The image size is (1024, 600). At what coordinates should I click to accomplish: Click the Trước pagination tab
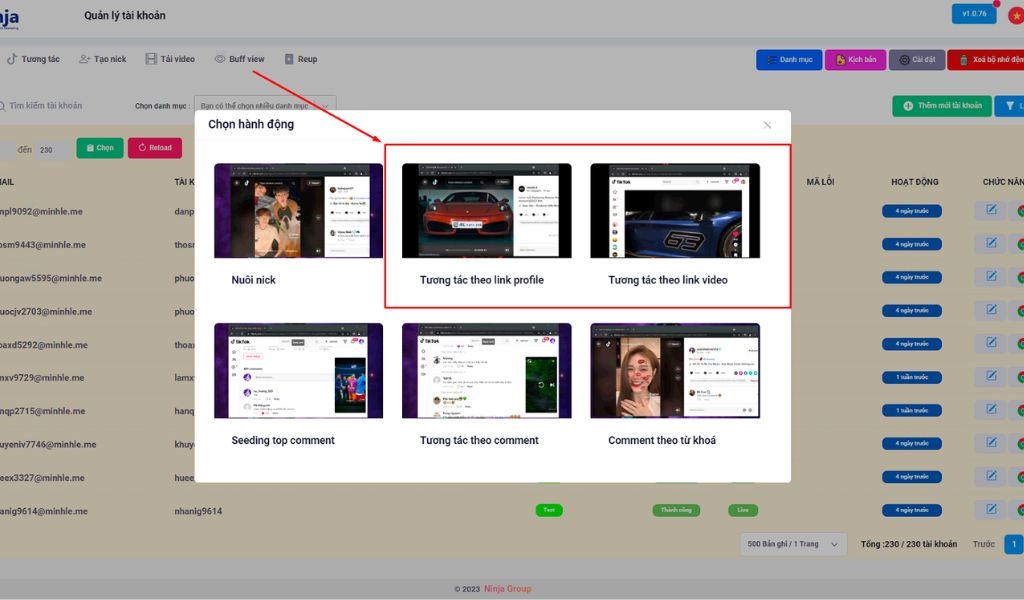click(983, 544)
